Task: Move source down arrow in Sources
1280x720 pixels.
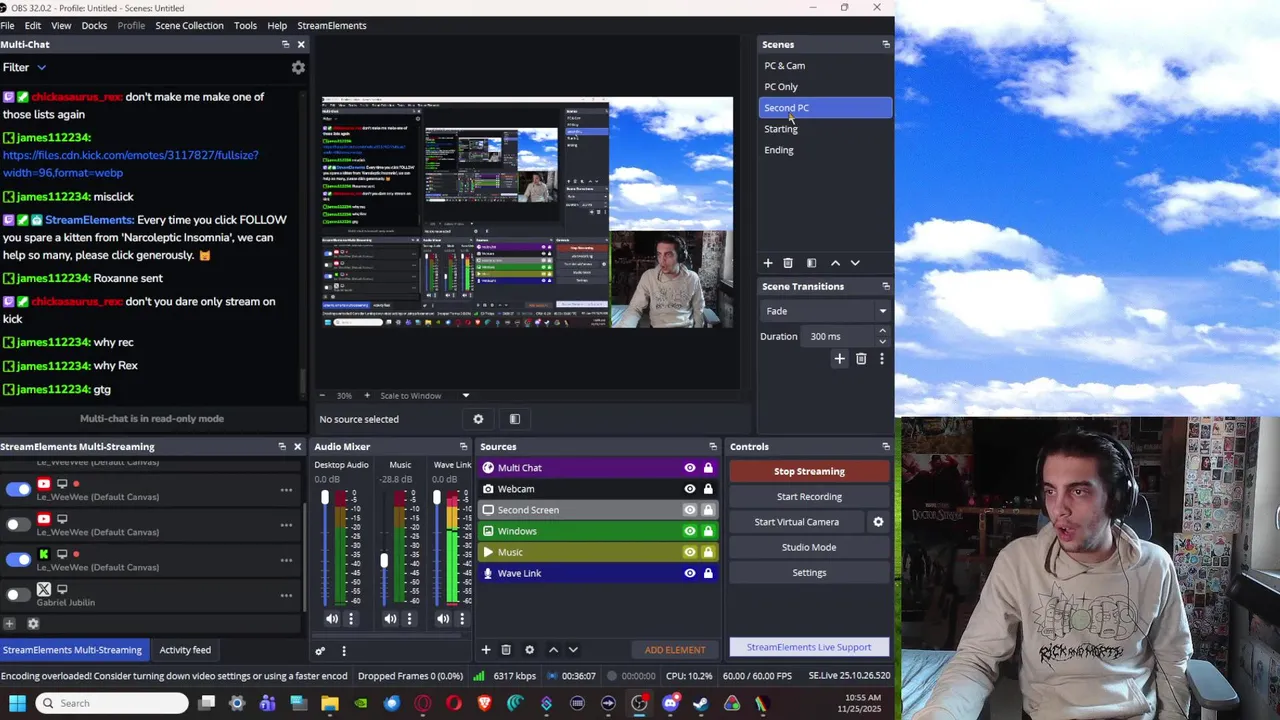Action: coord(573,650)
